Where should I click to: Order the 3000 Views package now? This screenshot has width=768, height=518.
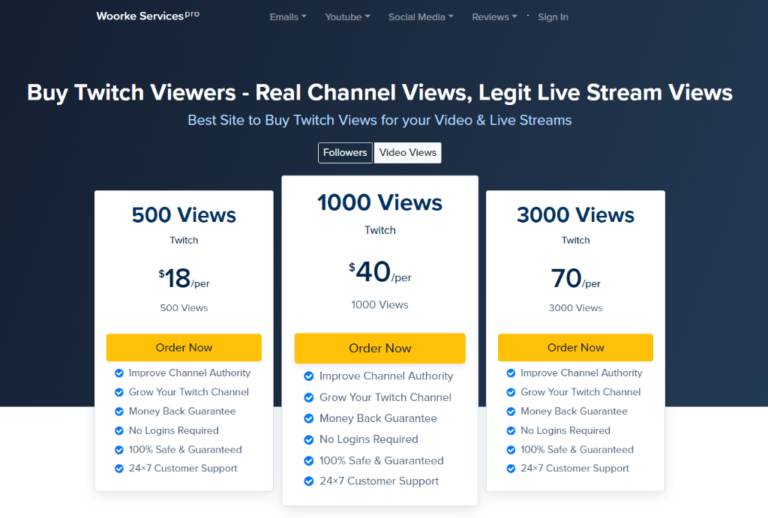pyautogui.click(x=576, y=348)
